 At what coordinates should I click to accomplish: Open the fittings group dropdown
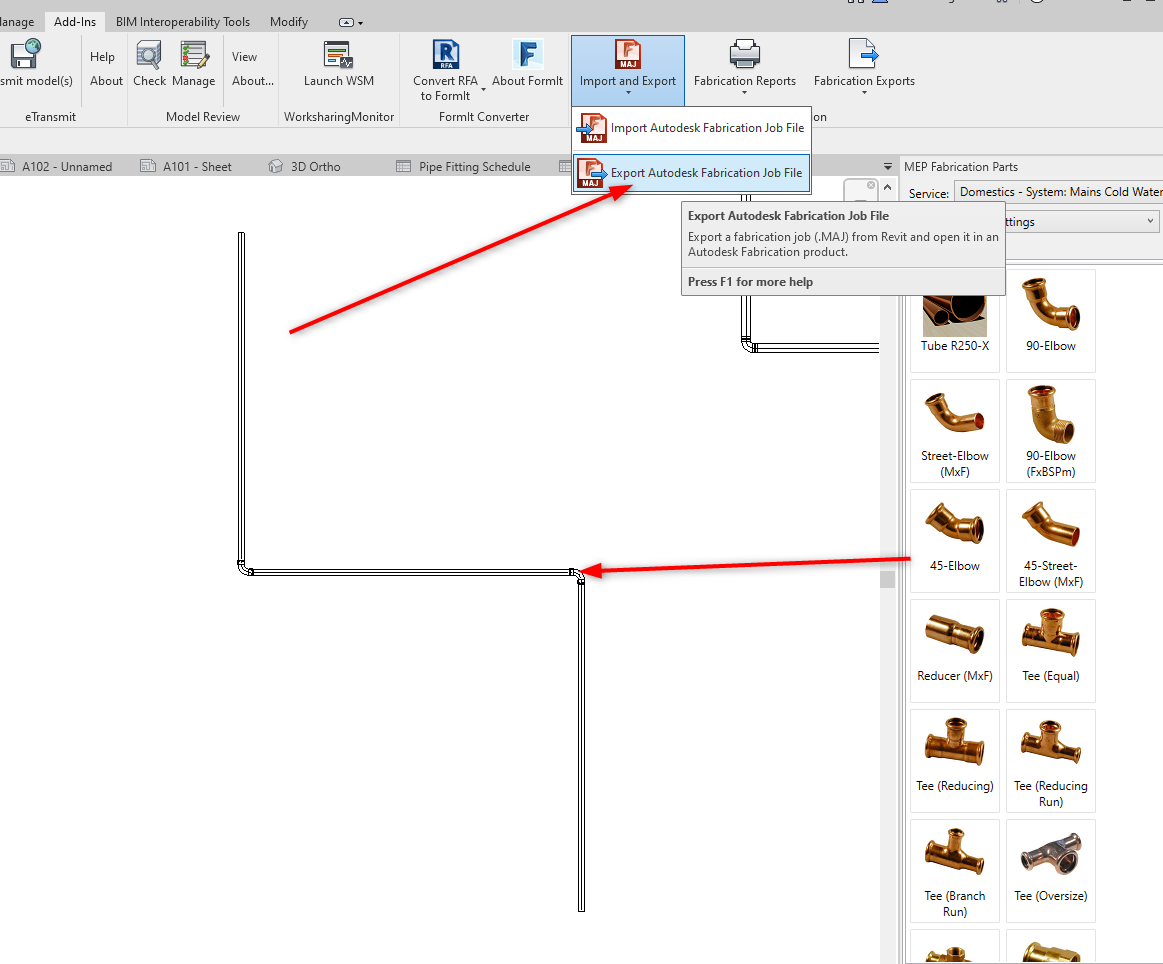[1082, 222]
